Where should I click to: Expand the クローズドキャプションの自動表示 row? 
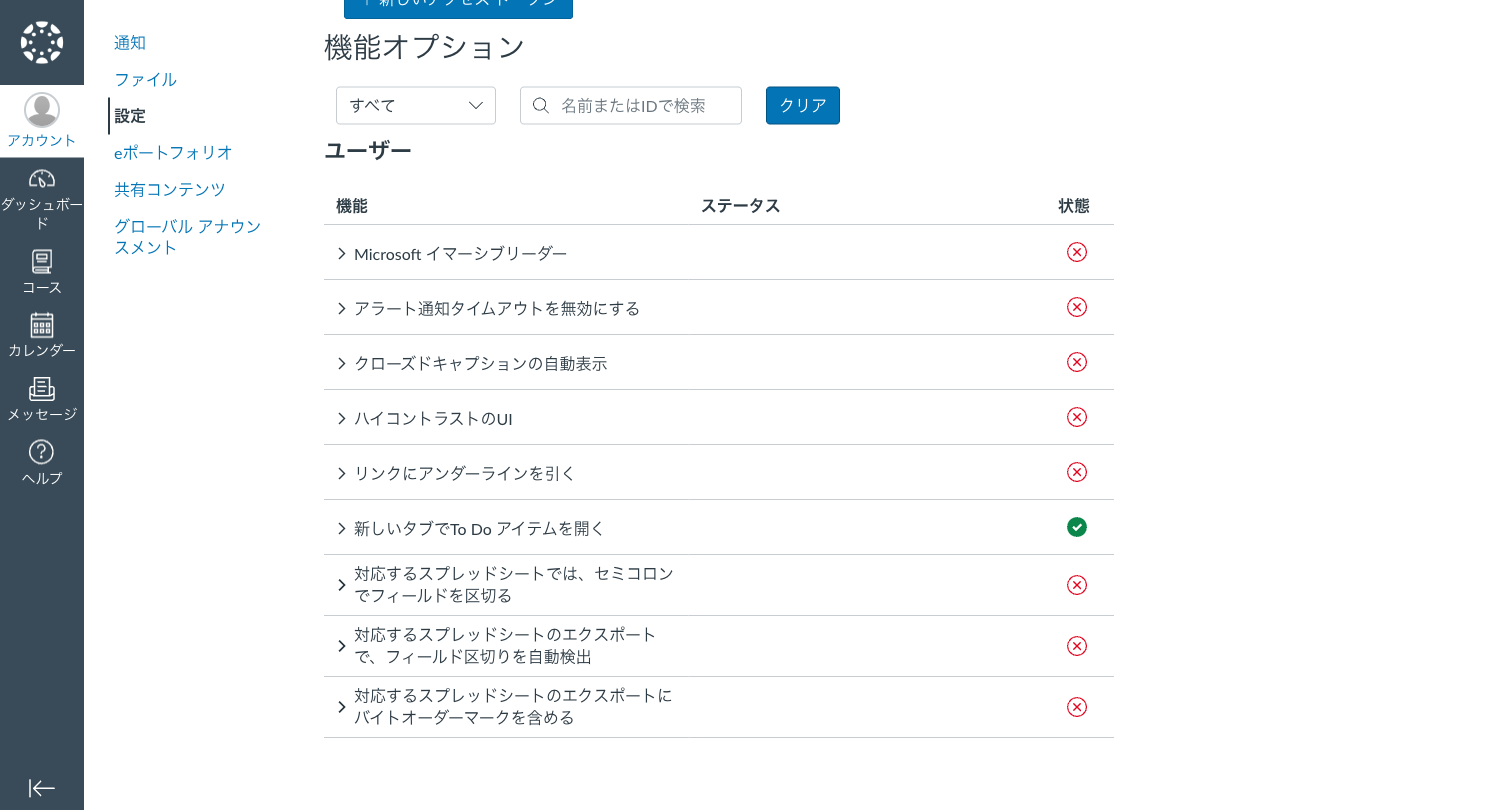(342, 363)
